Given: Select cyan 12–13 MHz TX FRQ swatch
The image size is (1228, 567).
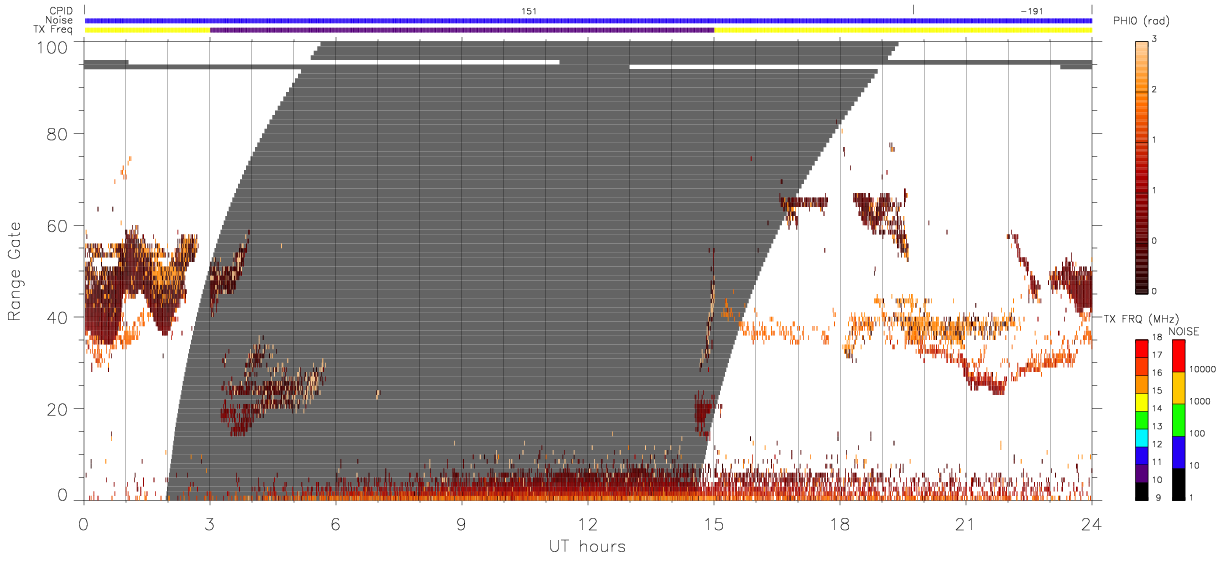Looking at the screenshot, I should pyautogui.click(x=1141, y=437).
